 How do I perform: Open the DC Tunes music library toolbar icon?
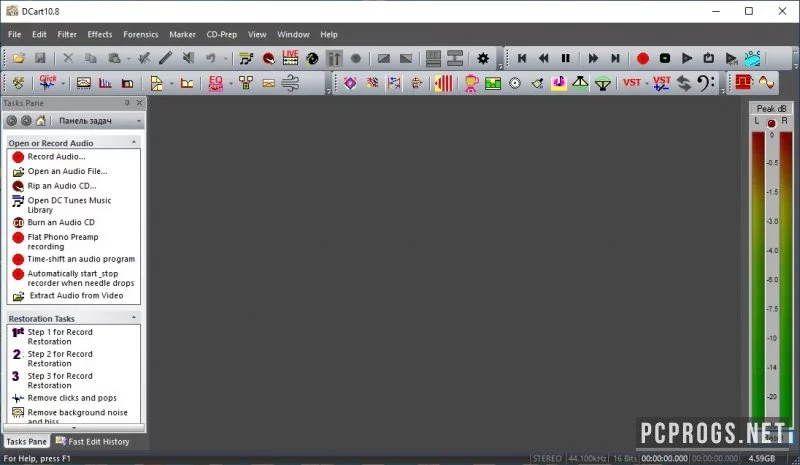click(x=246, y=58)
